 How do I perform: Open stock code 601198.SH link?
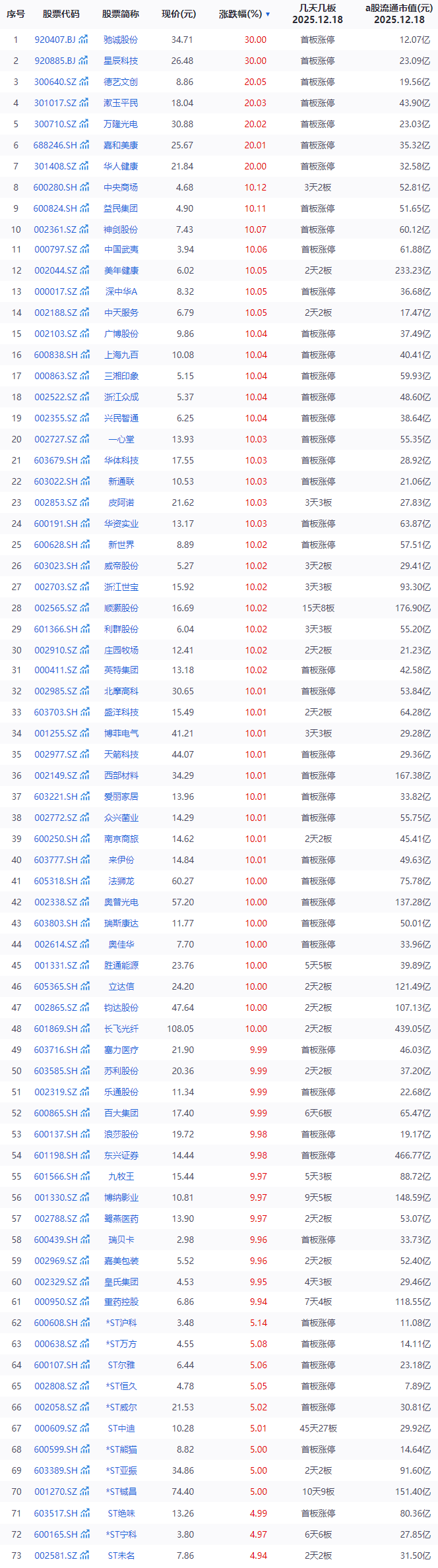point(55,1155)
